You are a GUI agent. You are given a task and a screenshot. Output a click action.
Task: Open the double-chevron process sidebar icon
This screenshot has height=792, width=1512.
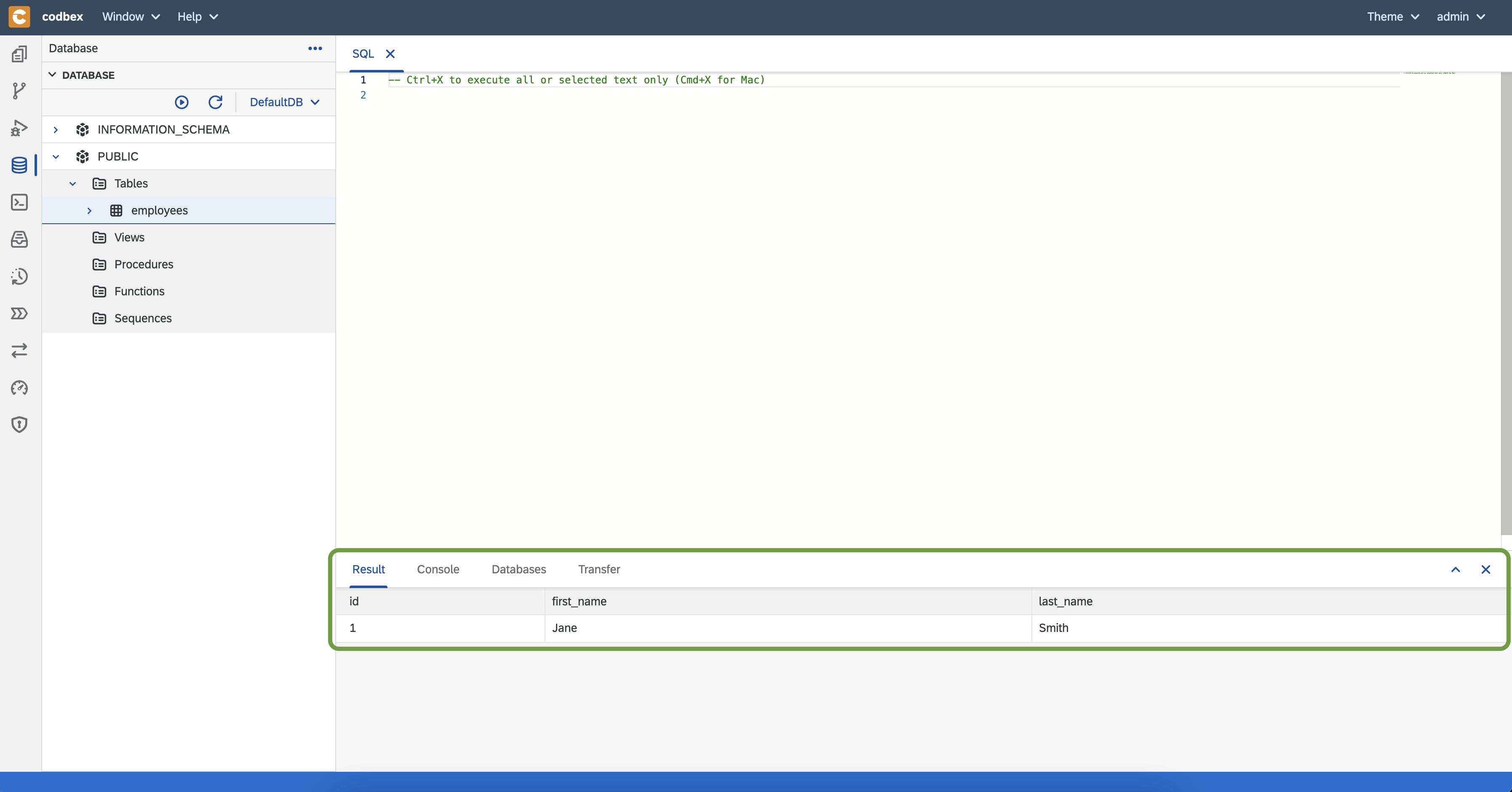coord(19,313)
